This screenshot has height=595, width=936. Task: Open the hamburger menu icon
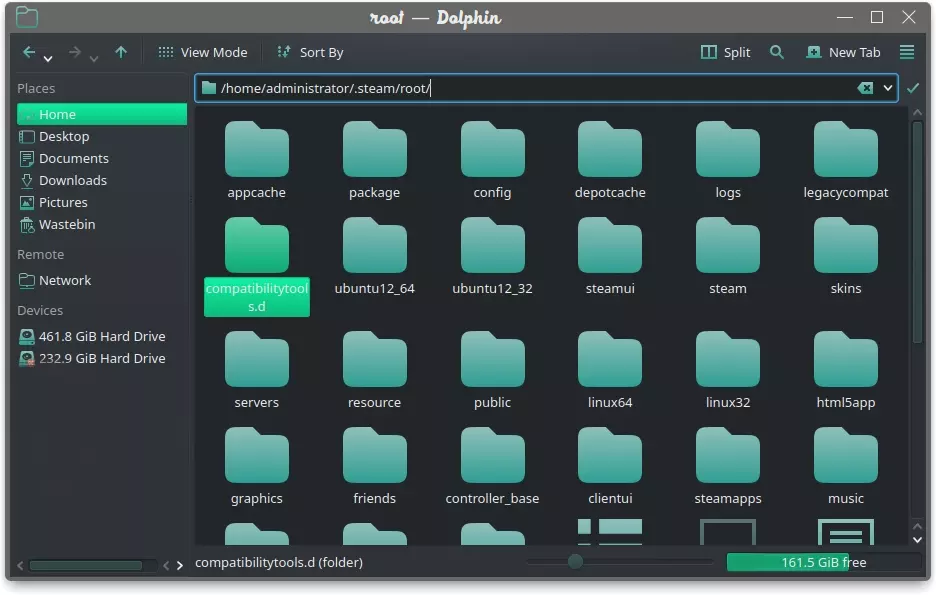point(907,52)
